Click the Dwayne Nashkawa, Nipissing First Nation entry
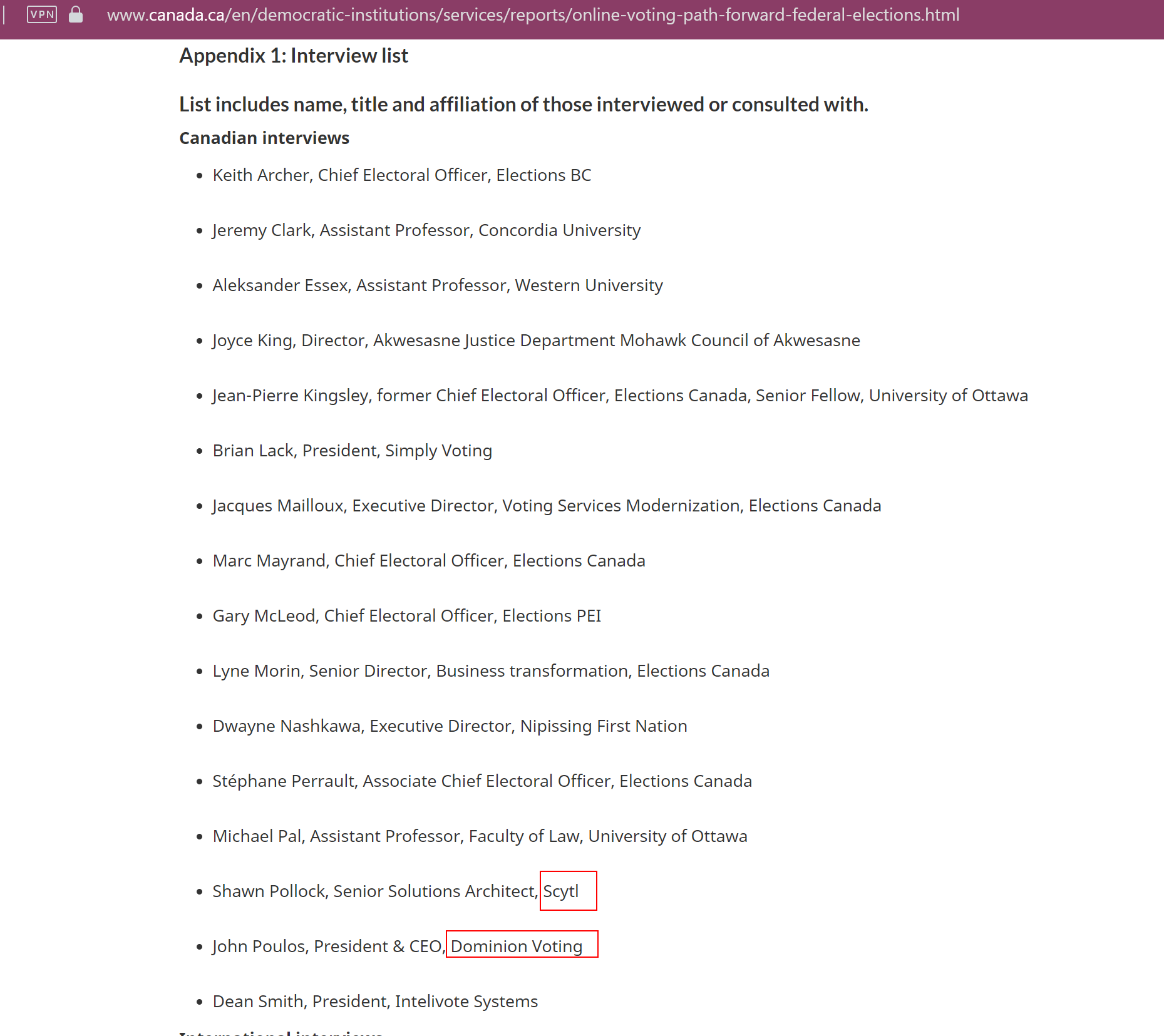The height and width of the screenshot is (1036, 1164). (450, 726)
